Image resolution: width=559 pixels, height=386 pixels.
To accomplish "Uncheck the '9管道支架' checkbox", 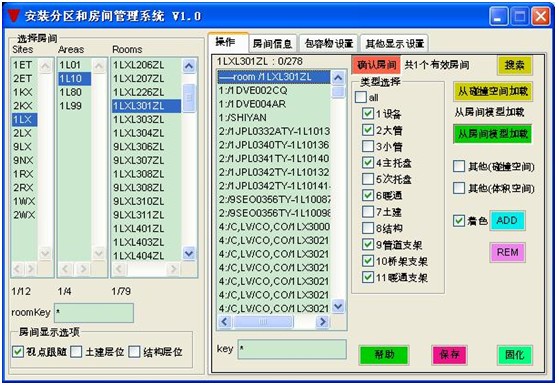I will (368, 245).
